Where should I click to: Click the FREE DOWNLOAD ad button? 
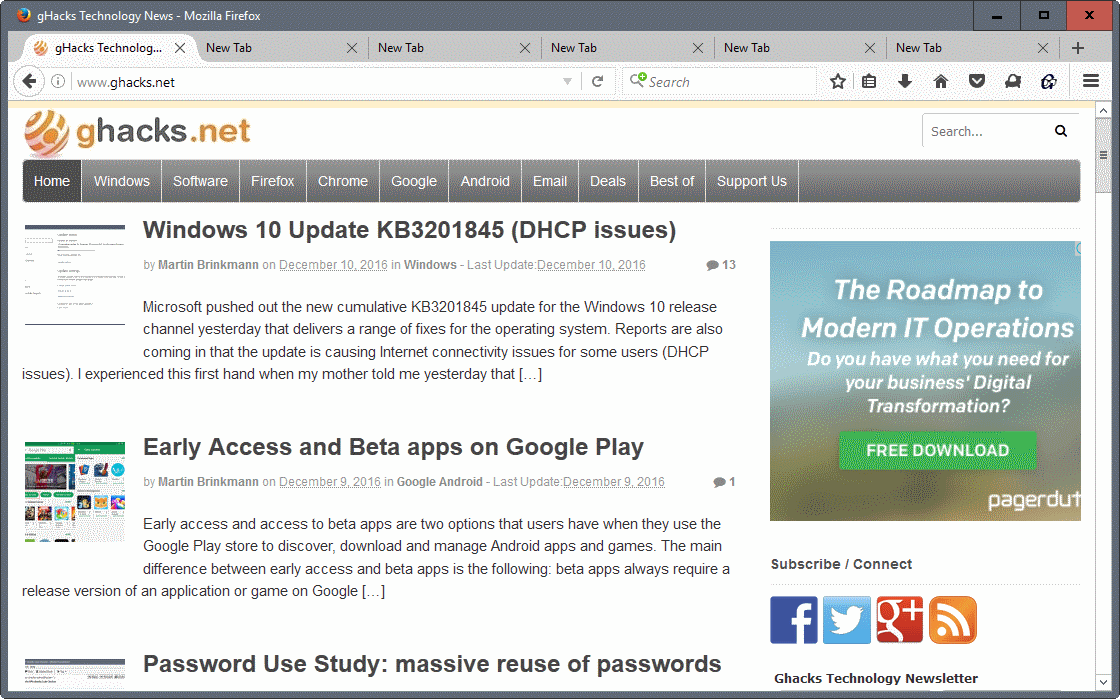pyautogui.click(x=937, y=451)
